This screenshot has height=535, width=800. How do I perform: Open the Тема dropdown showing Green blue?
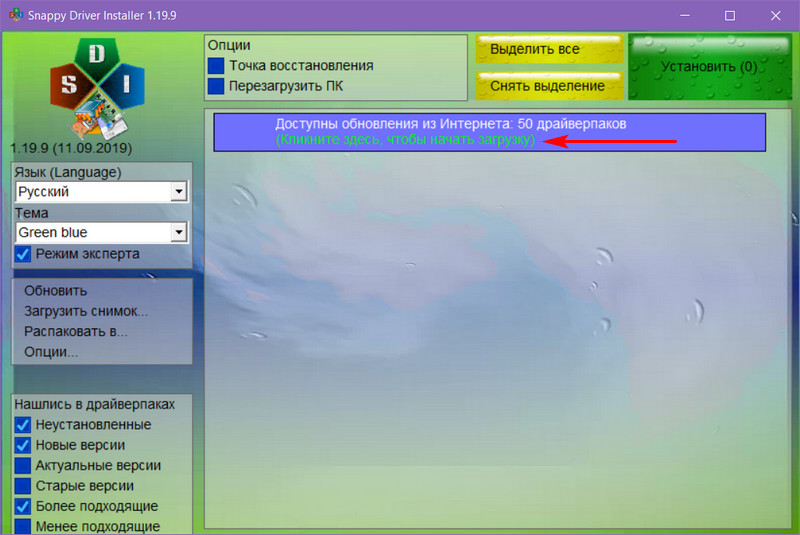pos(102,233)
